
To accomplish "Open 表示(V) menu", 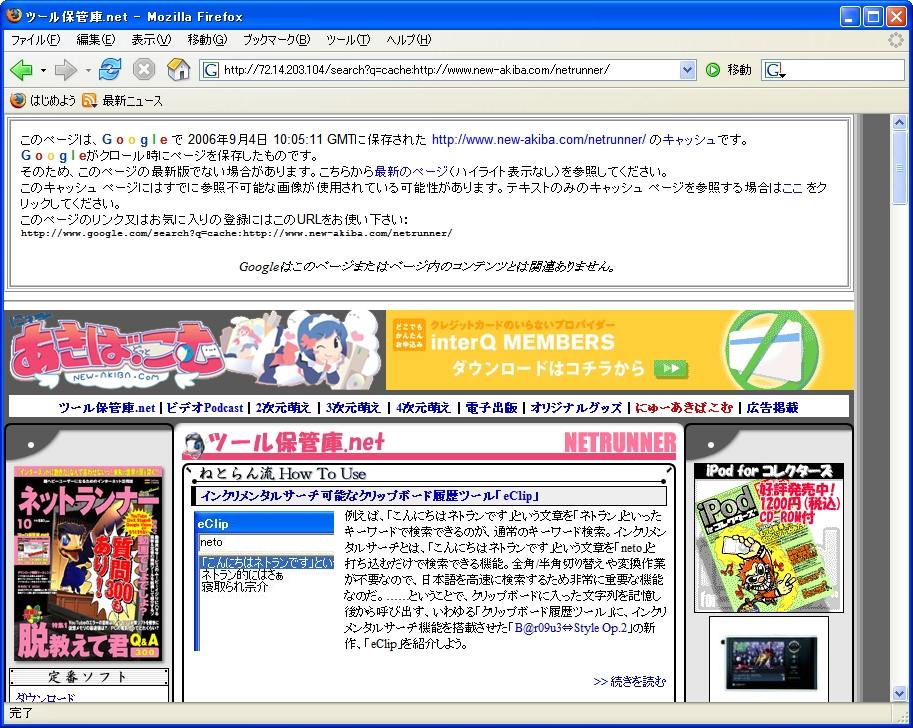I will point(151,40).
